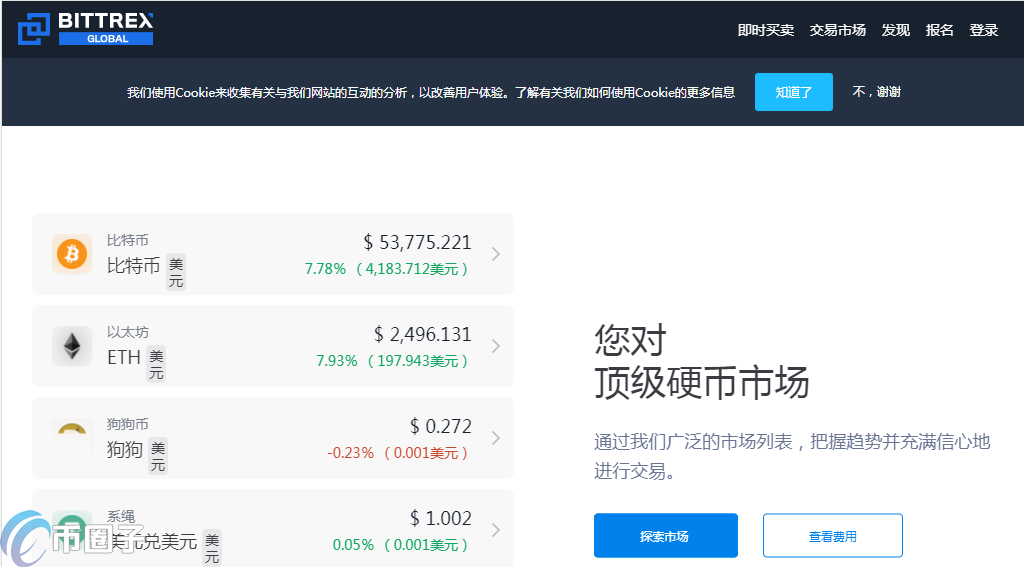
Task: Open the 交易市场 menu item
Action: [837, 30]
